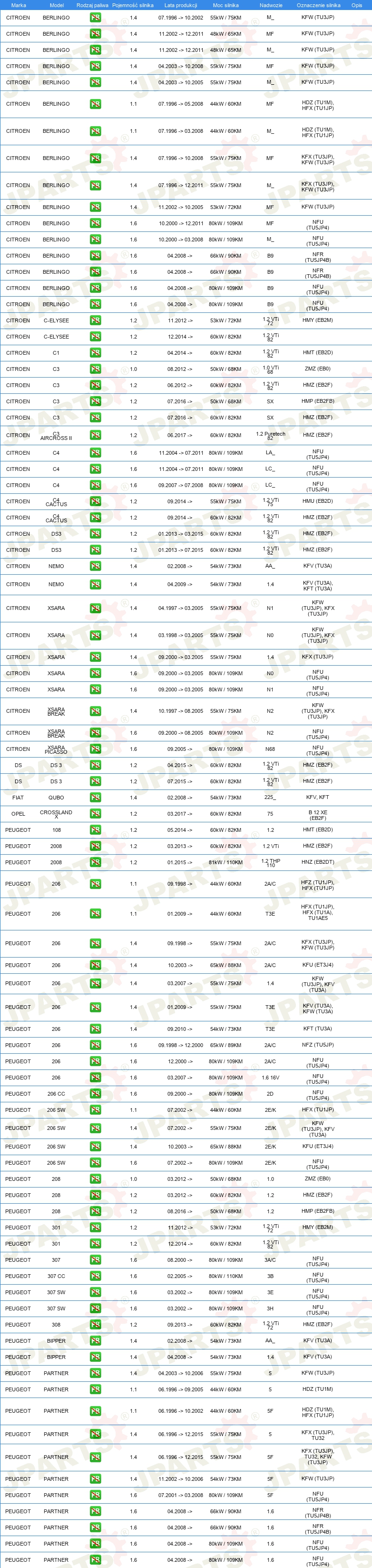This screenshot has width=372, height=1568.
Task: Click fuel icon in PEUGEOT 307 08.2000 row
Action: pyautogui.click(x=96, y=1260)
